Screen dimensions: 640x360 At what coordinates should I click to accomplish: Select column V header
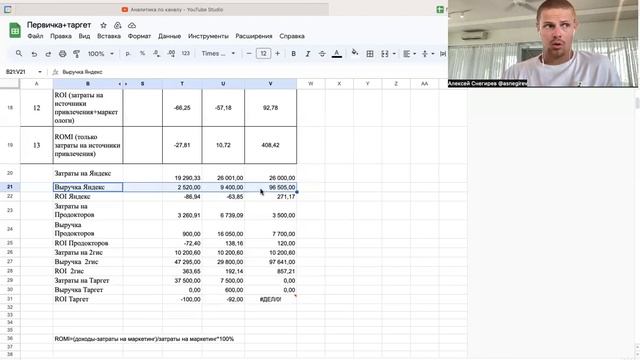pyautogui.click(x=271, y=84)
